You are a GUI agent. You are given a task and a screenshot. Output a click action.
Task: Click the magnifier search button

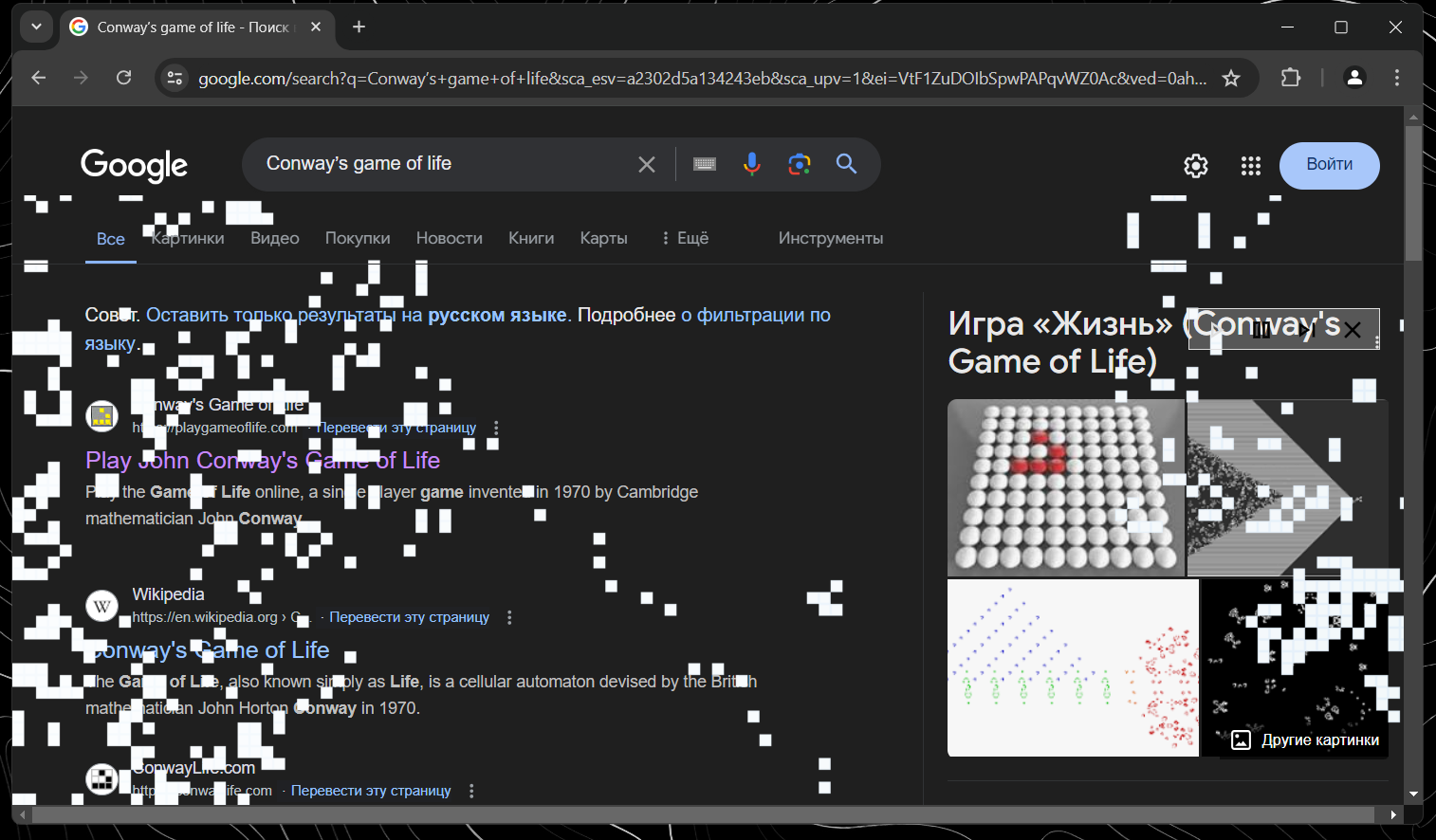pos(846,164)
